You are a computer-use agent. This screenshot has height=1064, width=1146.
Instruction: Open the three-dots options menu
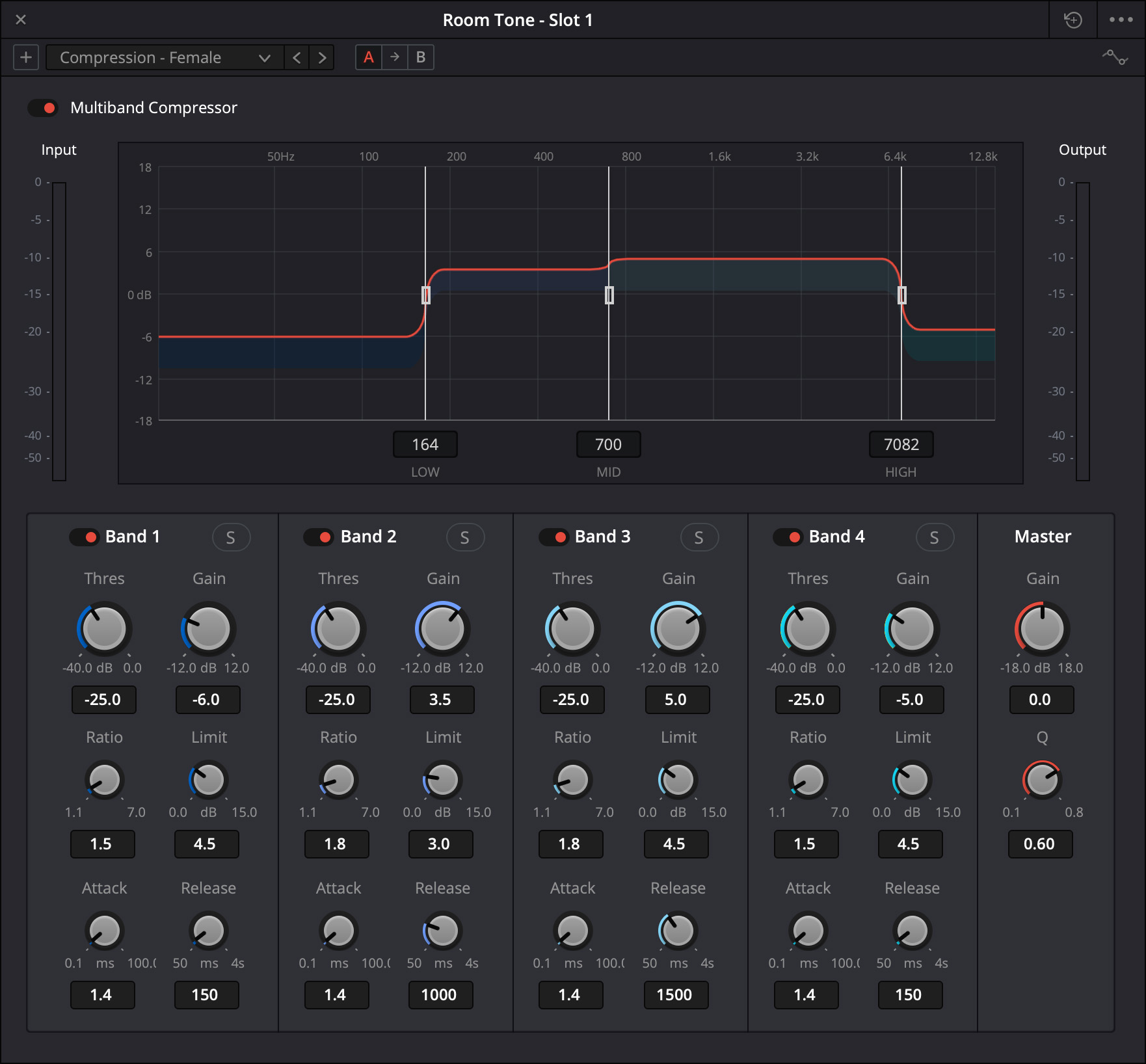[x=1121, y=20]
